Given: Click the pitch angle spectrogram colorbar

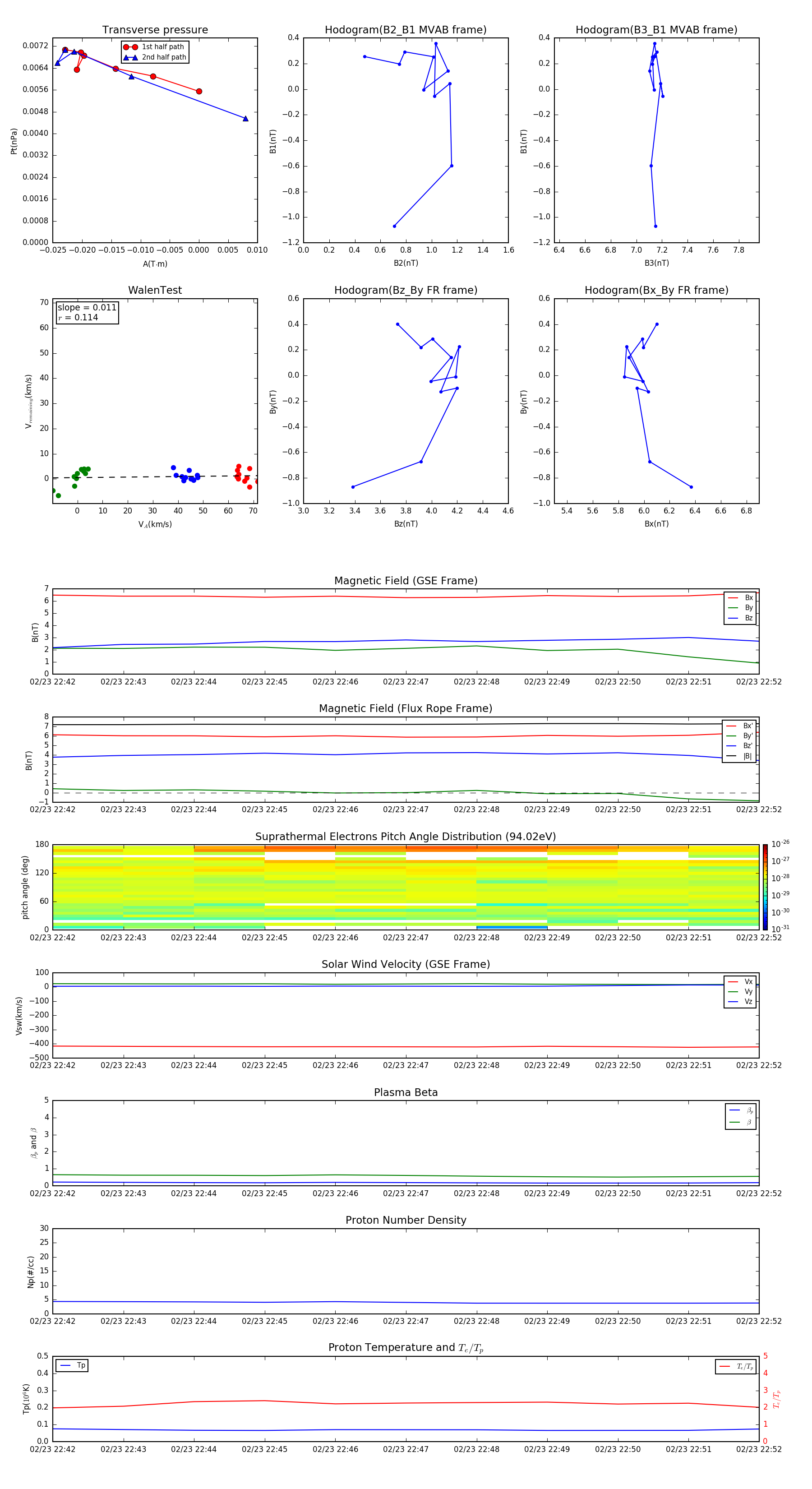Looking at the screenshot, I should pos(765,887).
